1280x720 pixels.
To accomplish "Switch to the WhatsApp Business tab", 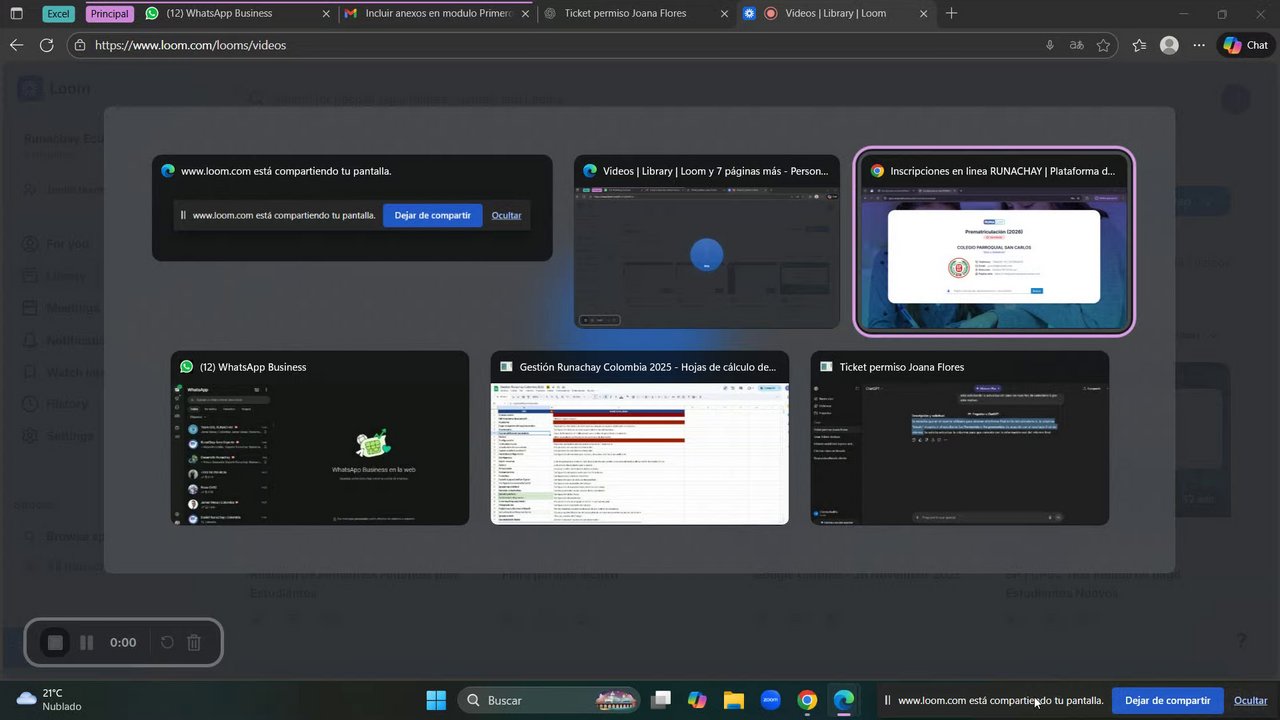I will (237, 14).
